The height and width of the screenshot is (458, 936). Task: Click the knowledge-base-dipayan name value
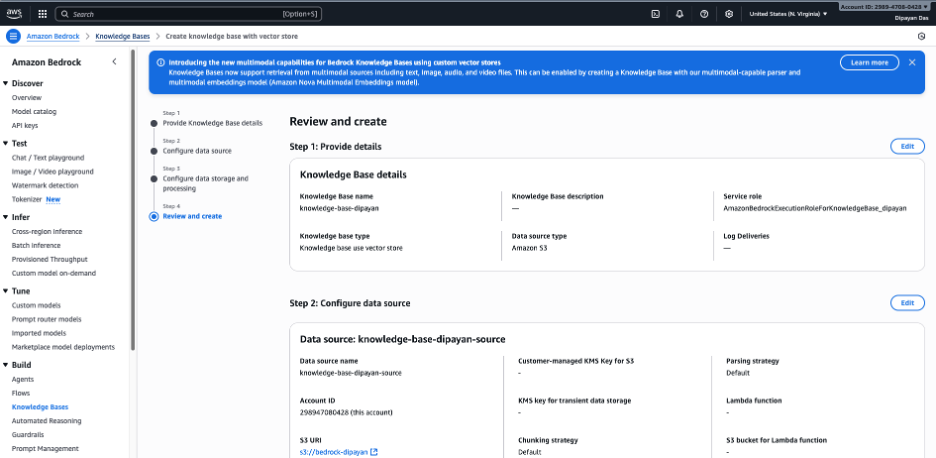339,208
